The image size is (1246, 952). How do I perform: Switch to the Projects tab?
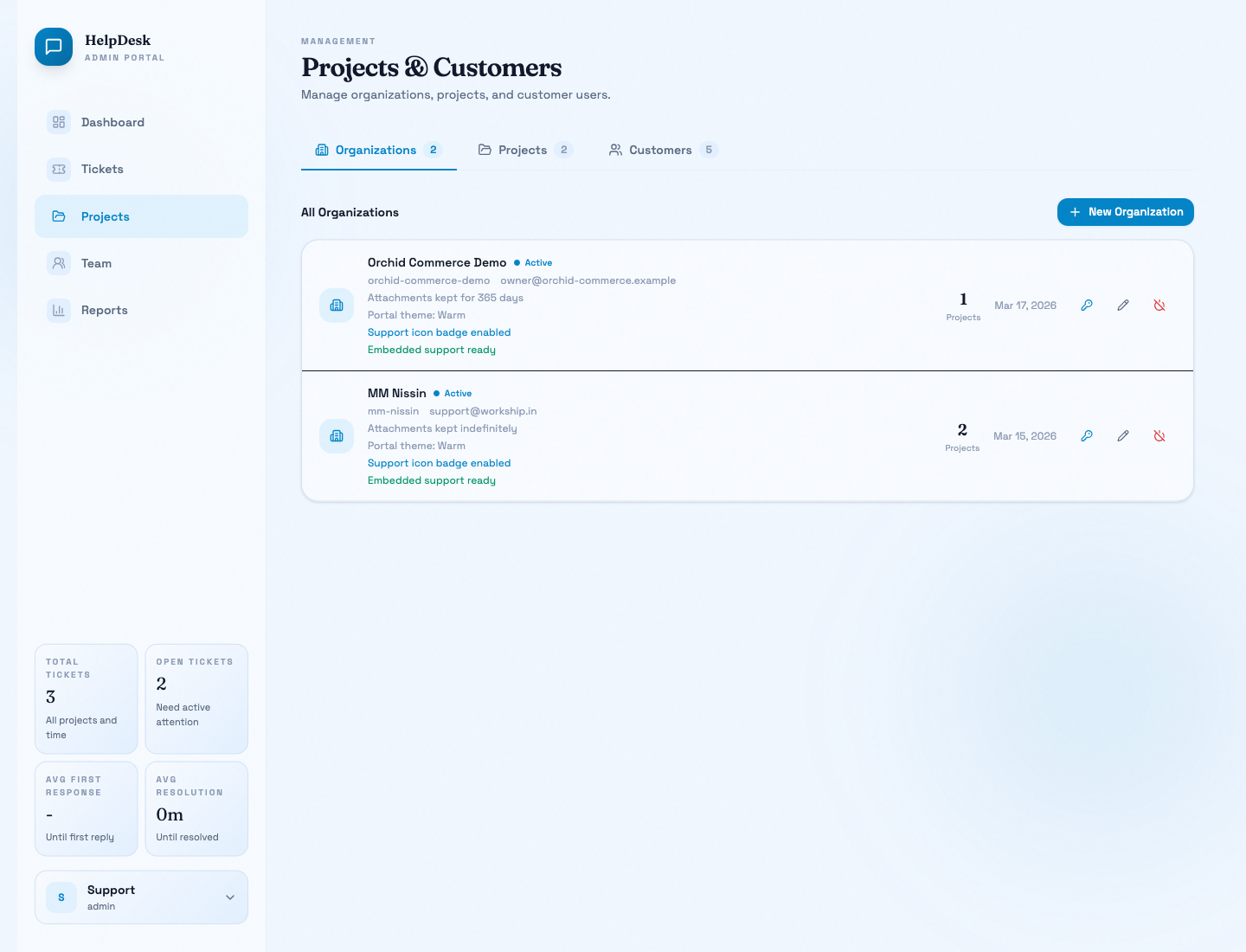pos(524,150)
